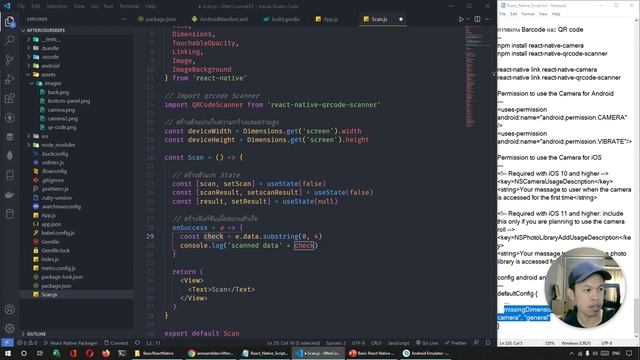The width and height of the screenshot is (640, 360).
Task: Open package-lock.json in the explorer
Action: coord(62,277)
